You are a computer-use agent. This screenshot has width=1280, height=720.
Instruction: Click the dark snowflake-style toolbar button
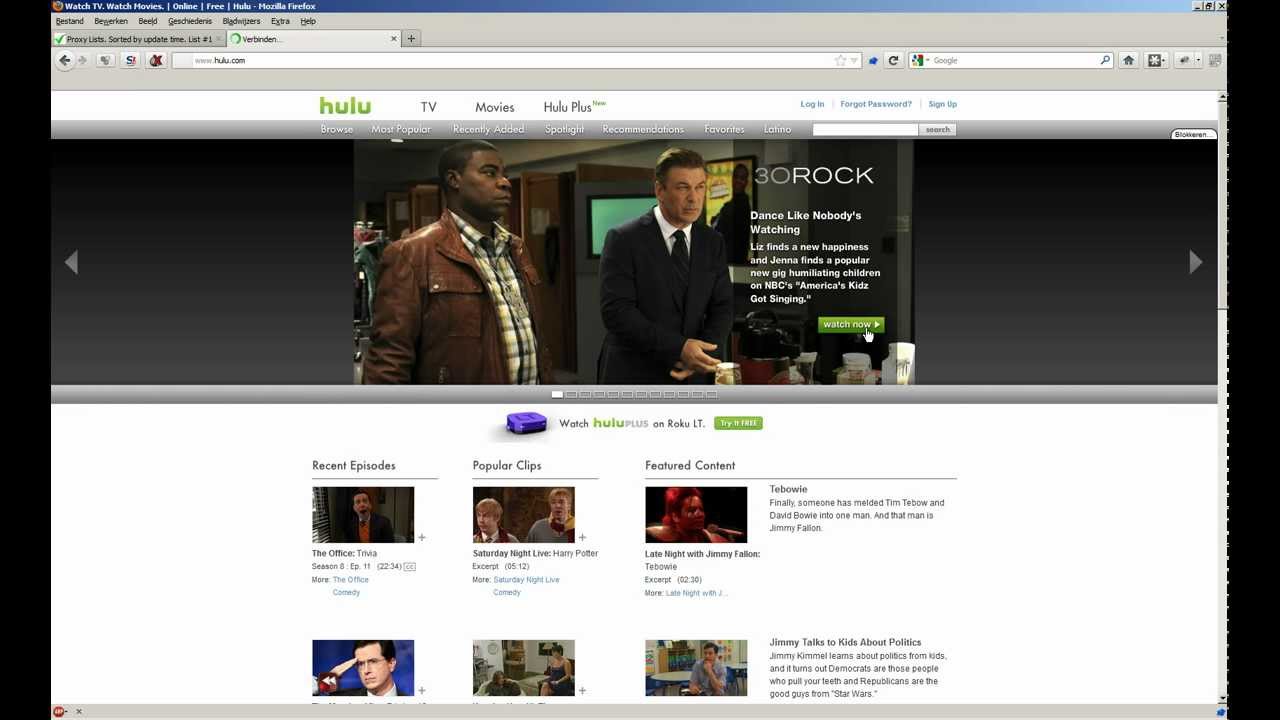[x=1155, y=60]
